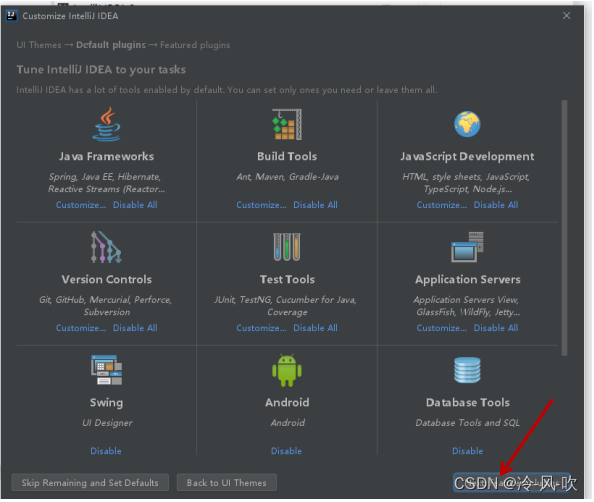Go Back to UI Themes
The width and height of the screenshot is (594, 502).
point(227,483)
